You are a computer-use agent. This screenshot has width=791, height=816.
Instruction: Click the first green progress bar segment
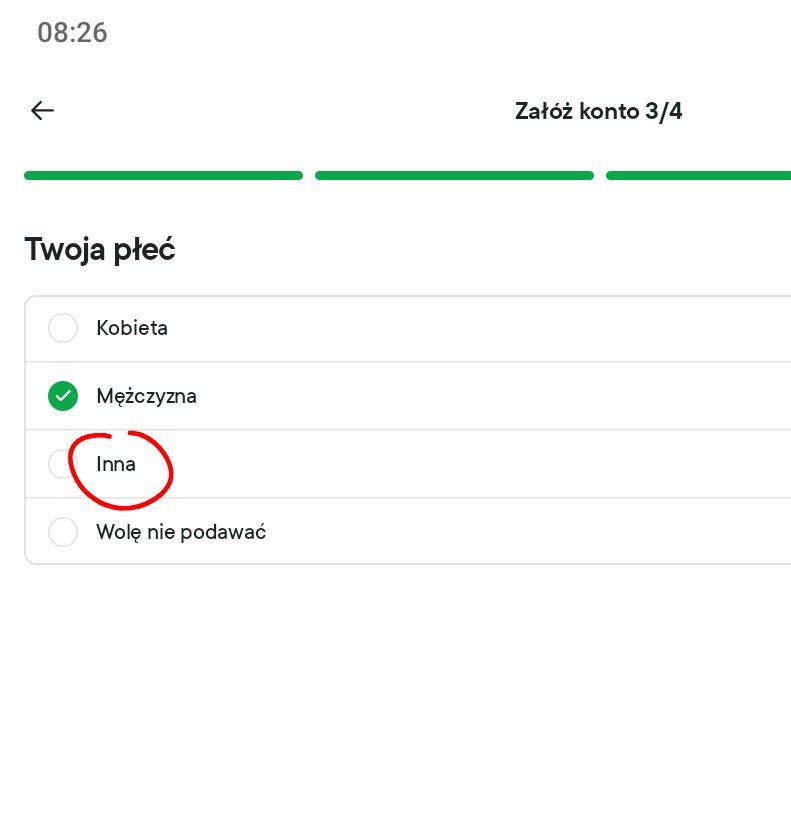163,175
